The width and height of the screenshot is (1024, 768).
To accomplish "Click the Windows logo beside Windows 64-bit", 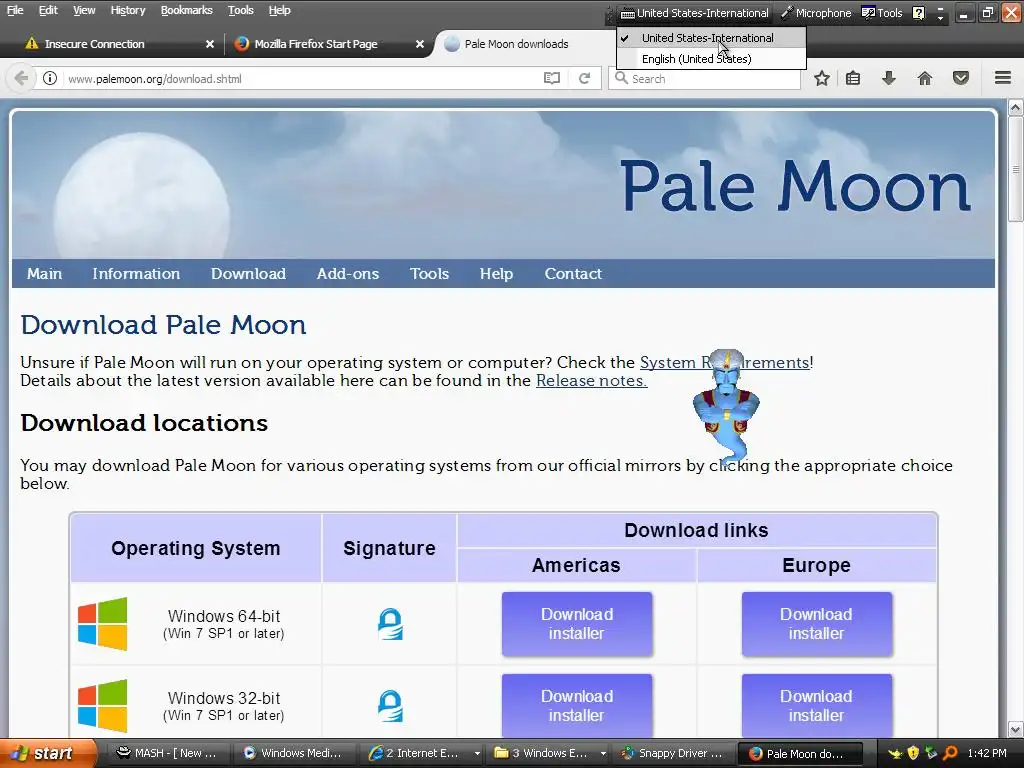I will click(x=103, y=624).
